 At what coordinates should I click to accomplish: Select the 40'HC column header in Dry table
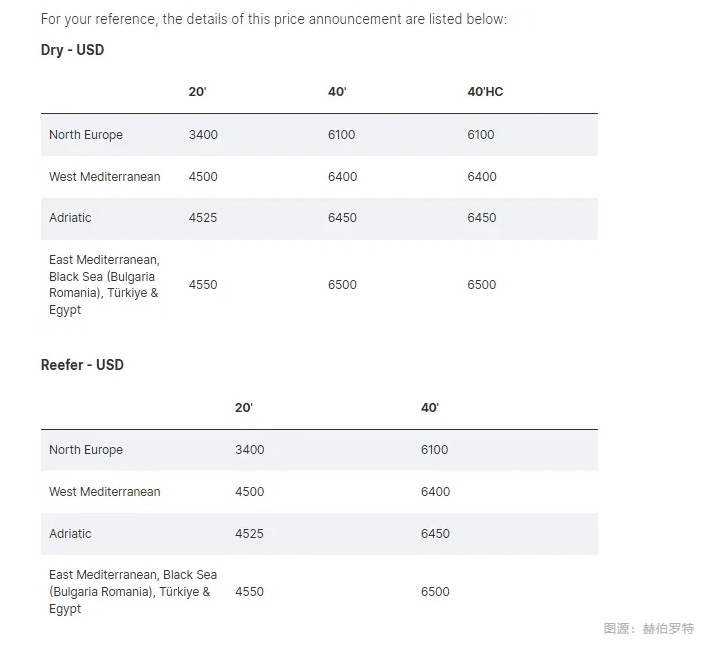tap(485, 92)
